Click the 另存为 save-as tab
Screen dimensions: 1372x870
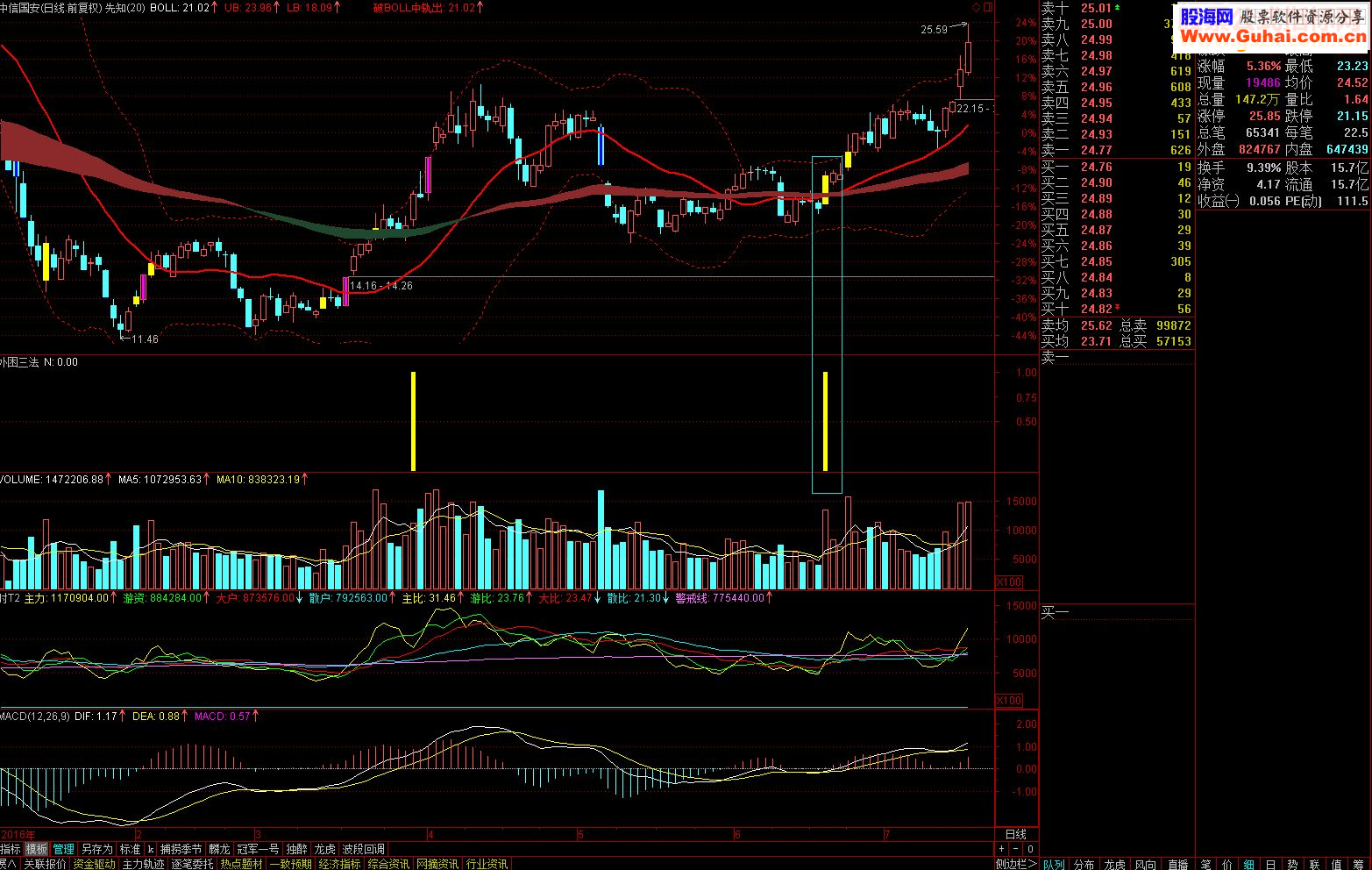[x=96, y=849]
